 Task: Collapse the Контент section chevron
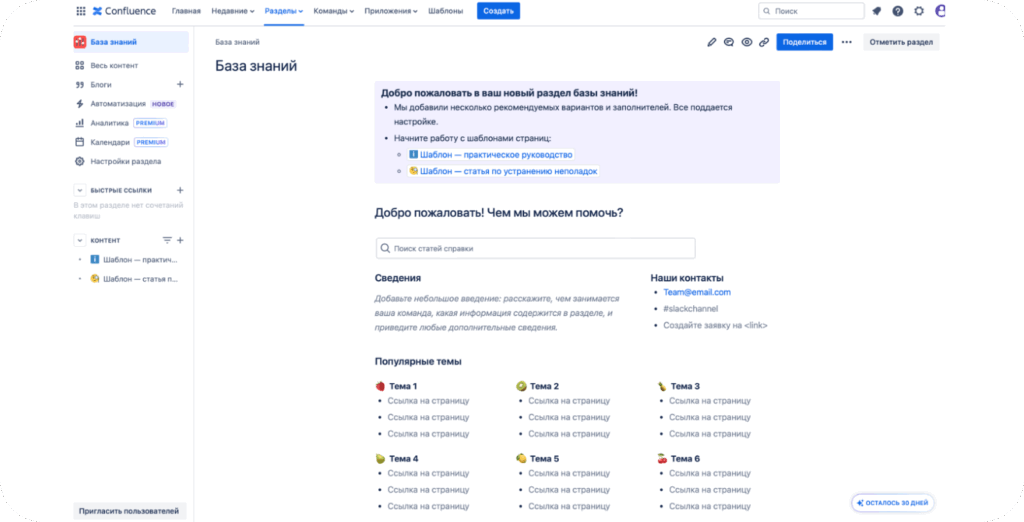80,240
